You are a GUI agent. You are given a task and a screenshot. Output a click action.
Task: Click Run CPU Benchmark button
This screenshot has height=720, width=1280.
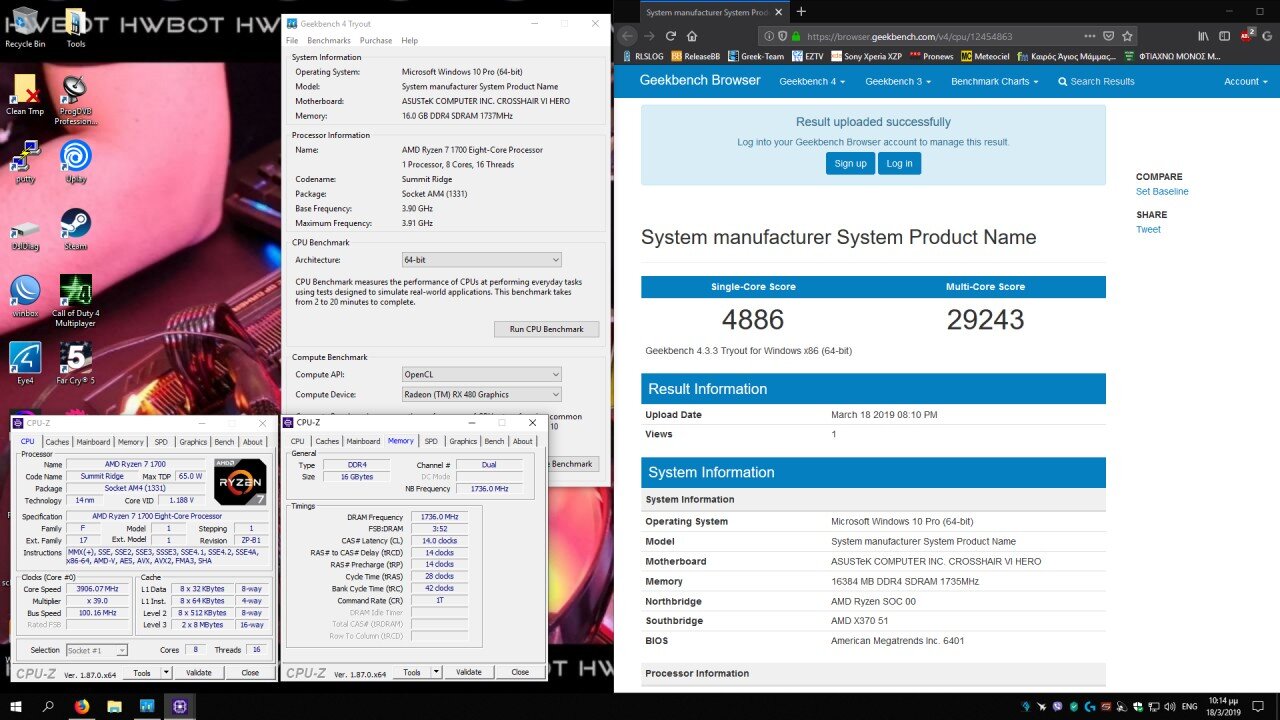pyautogui.click(x=546, y=329)
